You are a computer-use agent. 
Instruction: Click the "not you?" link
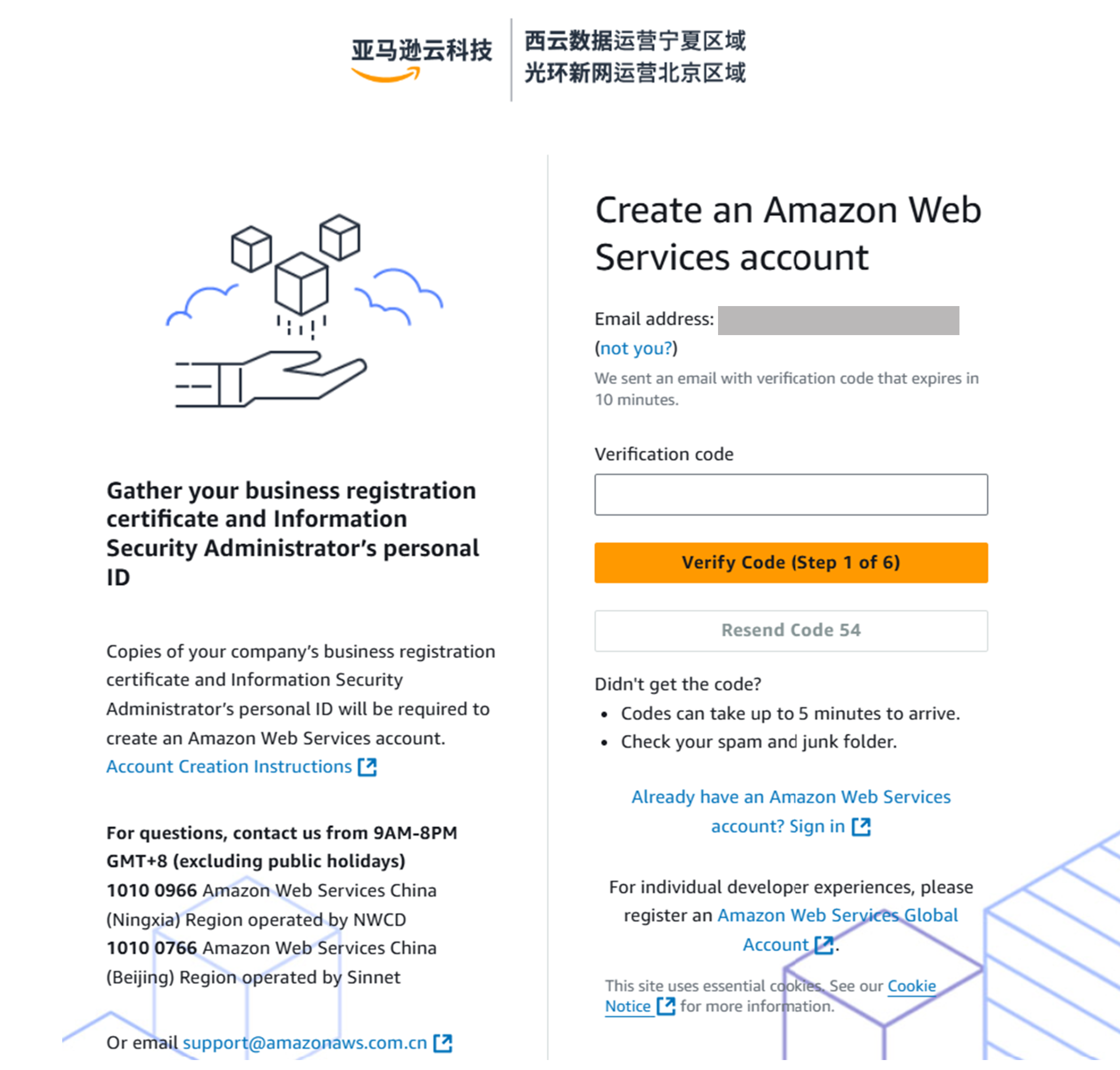click(636, 348)
